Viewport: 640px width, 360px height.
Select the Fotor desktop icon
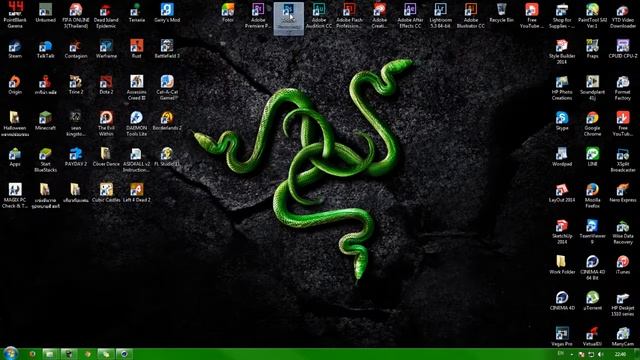click(x=228, y=13)
